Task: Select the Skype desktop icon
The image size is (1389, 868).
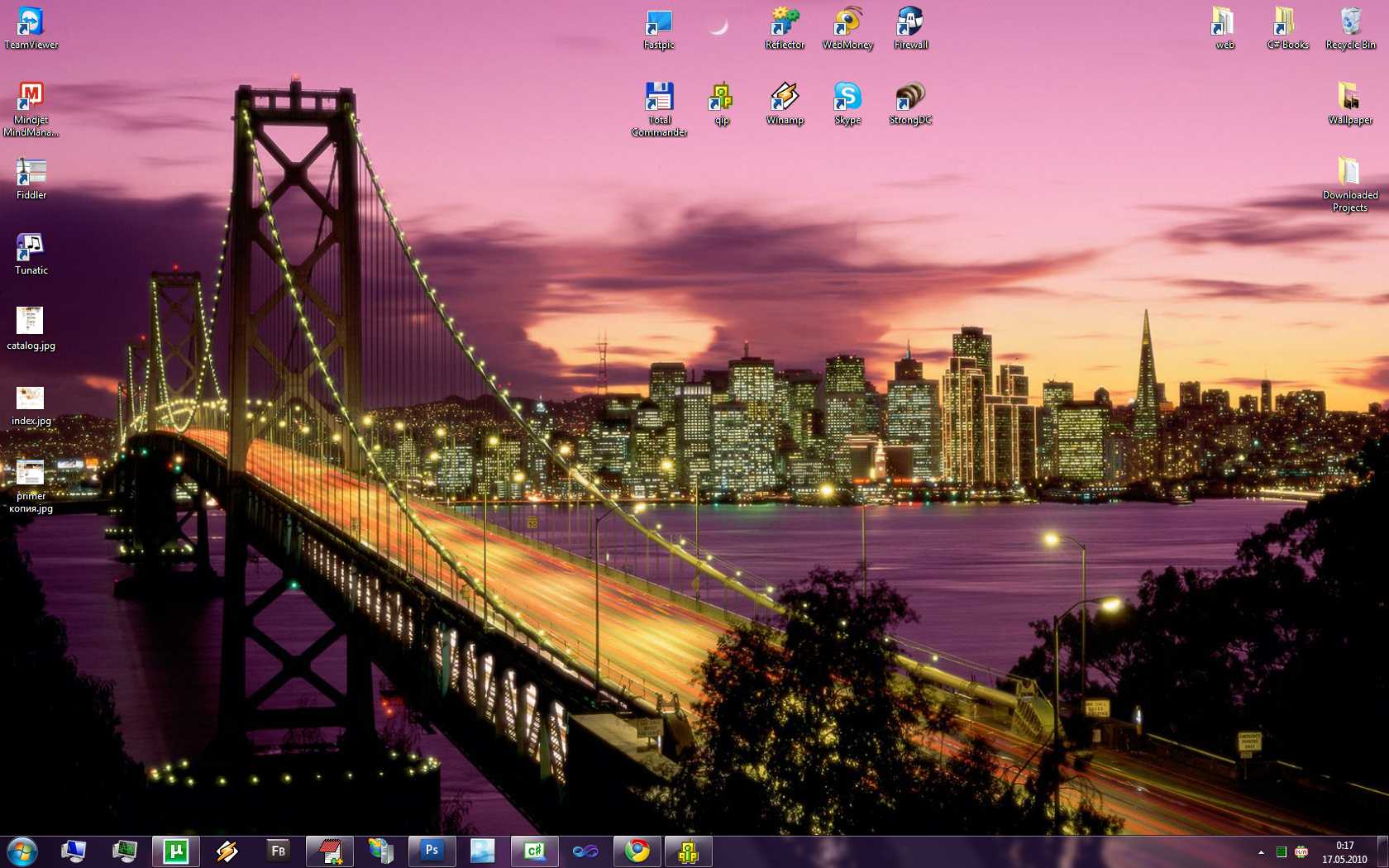Action: pyautogui.click(x=847, y=98)
